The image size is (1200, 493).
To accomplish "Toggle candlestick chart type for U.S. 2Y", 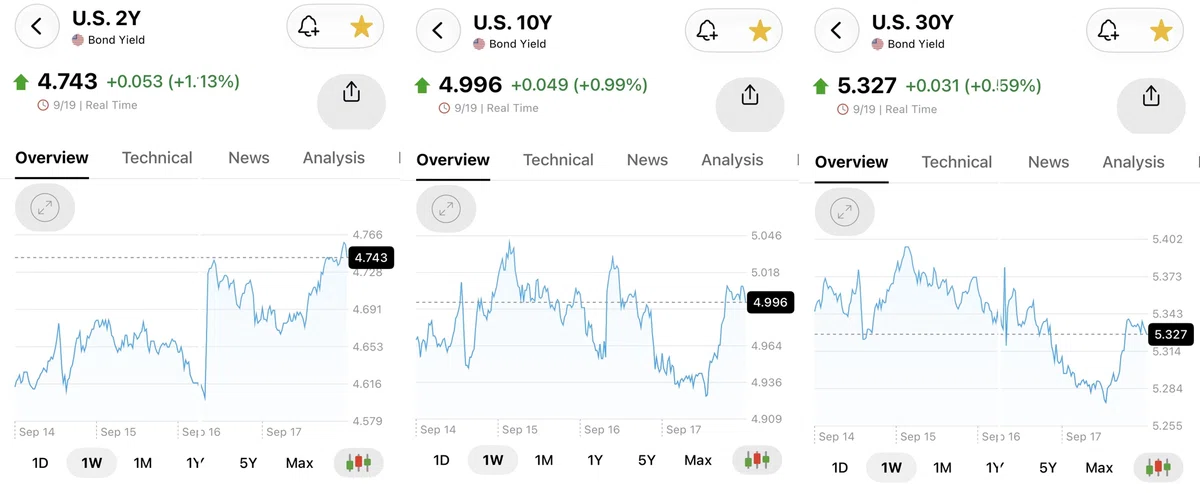I will pyautogui.click(x=359, y=463).
